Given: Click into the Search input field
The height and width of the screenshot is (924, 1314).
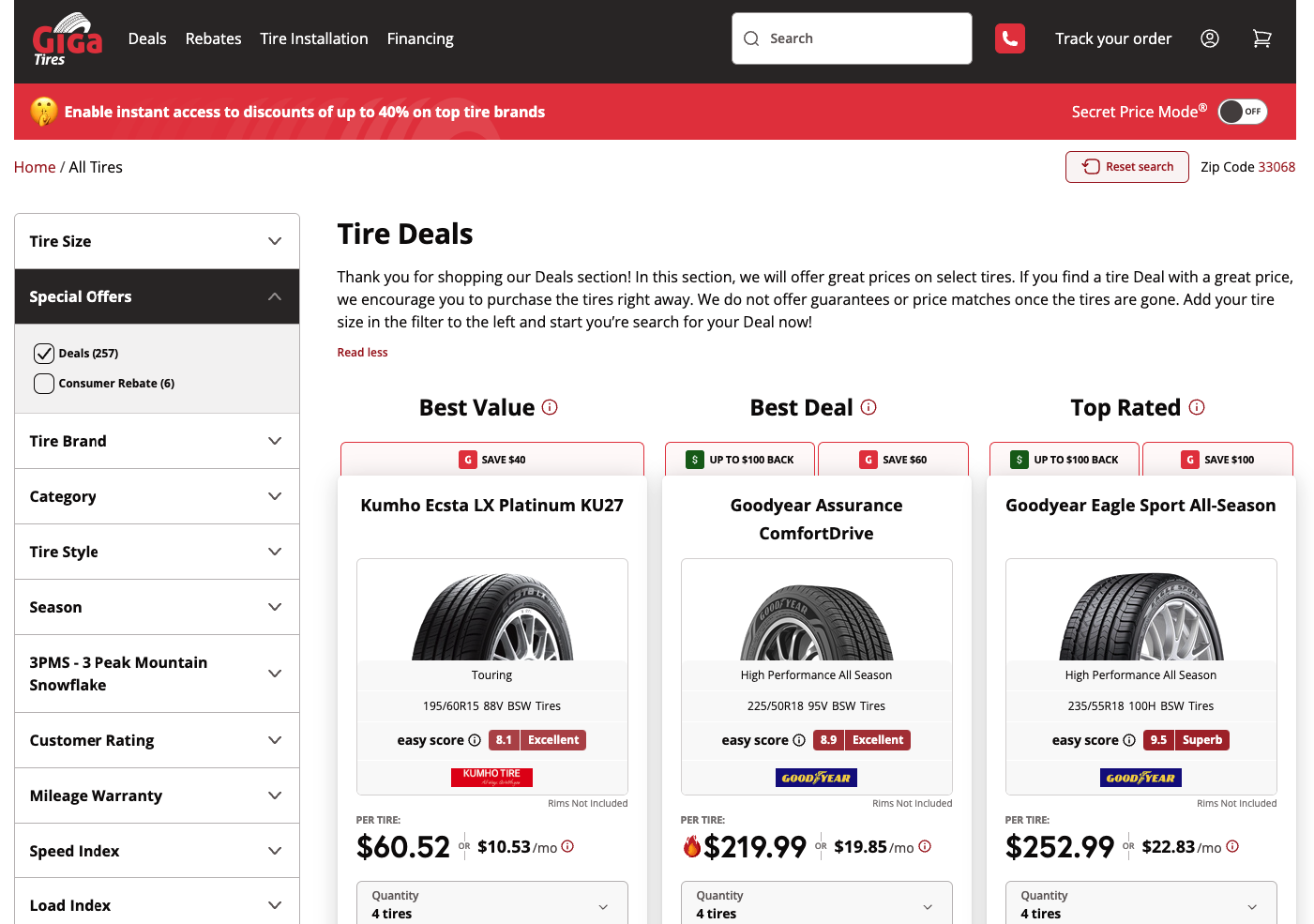Looking at the screenshot, I should pyautogui.click(x=852, y=38).
